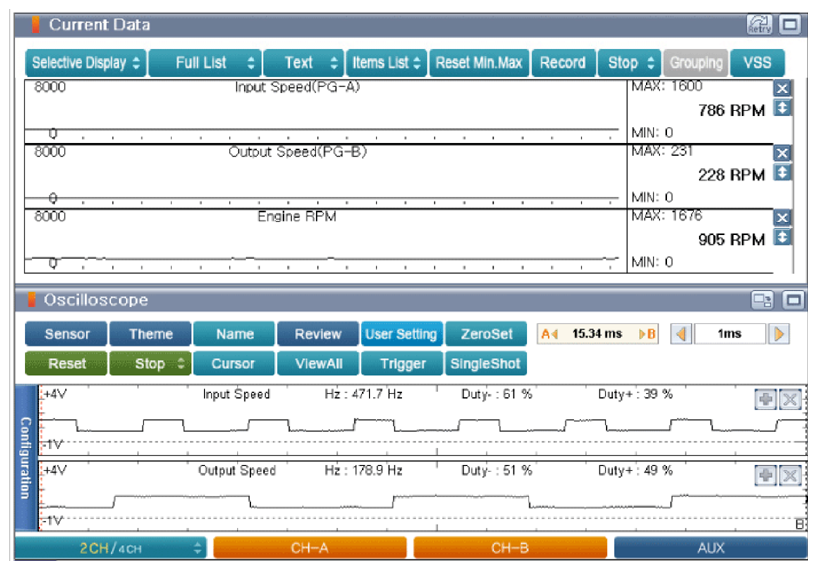Close the Output Speed(PG-B) graph row
This screenshot has width=817, height=570.
(782, 153)
